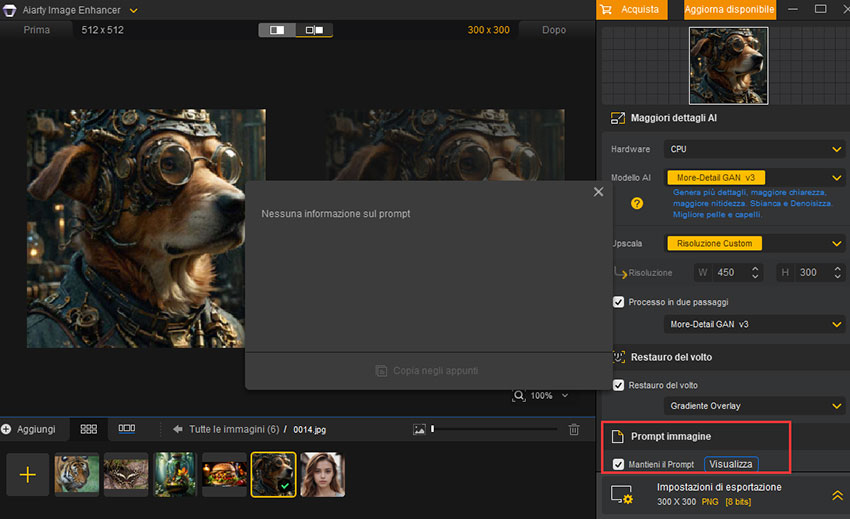Click the width field stepper arrows
The height and width of the screenshot is (519, 850).
pyautogui.click(x=755, y=272)
